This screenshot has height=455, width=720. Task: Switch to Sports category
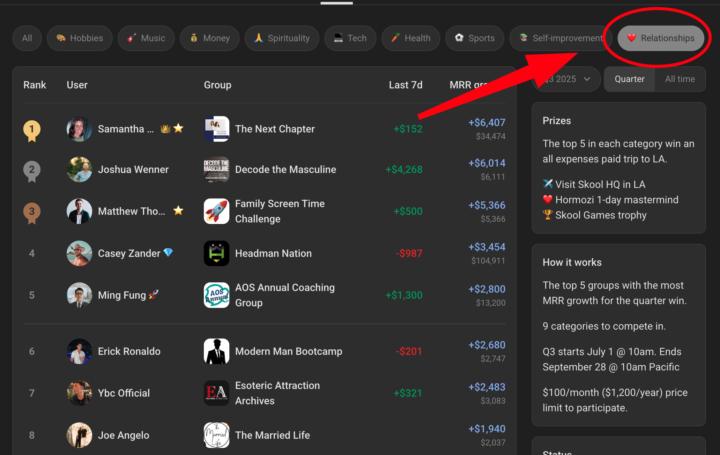475,38
